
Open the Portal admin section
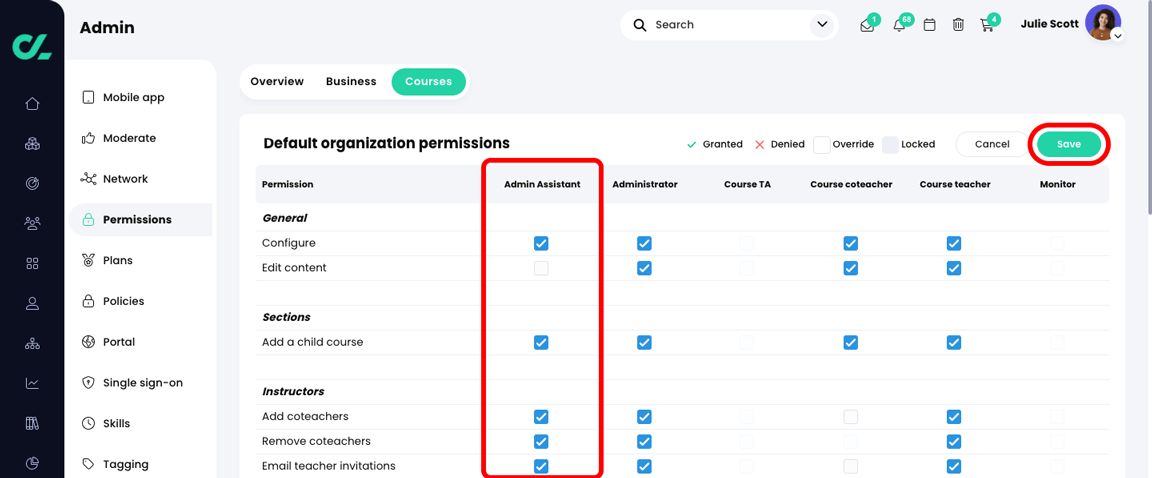[118, 342]
